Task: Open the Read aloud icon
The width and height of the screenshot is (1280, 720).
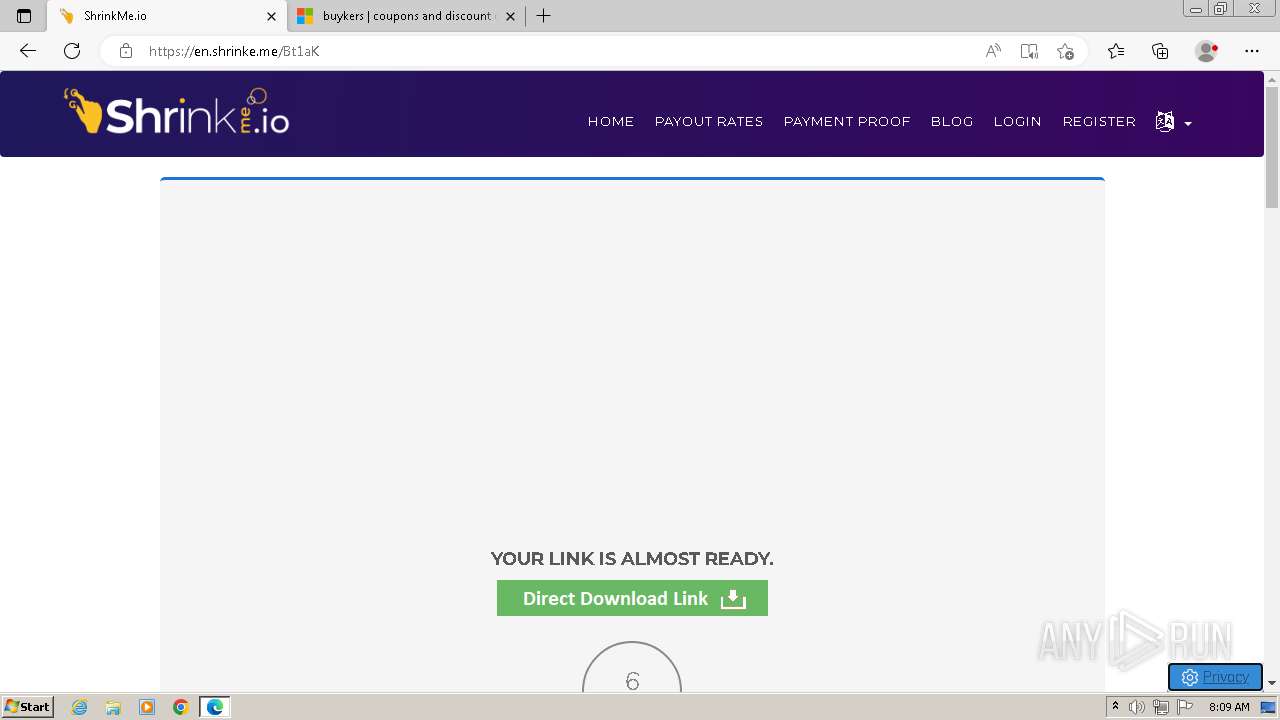Action: pyautogui.click(x=993, y=51)
